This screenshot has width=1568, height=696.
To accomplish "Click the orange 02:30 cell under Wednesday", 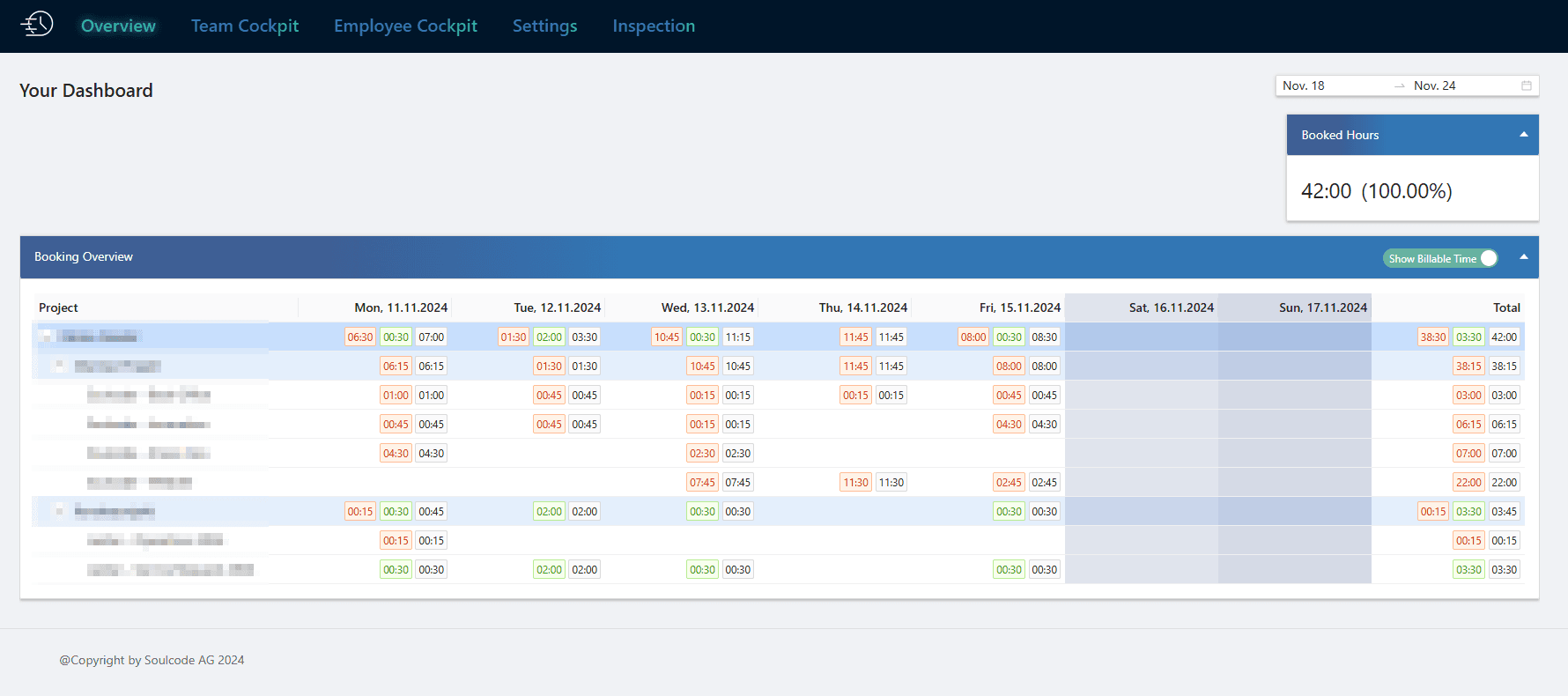I will tap(703, 453).
